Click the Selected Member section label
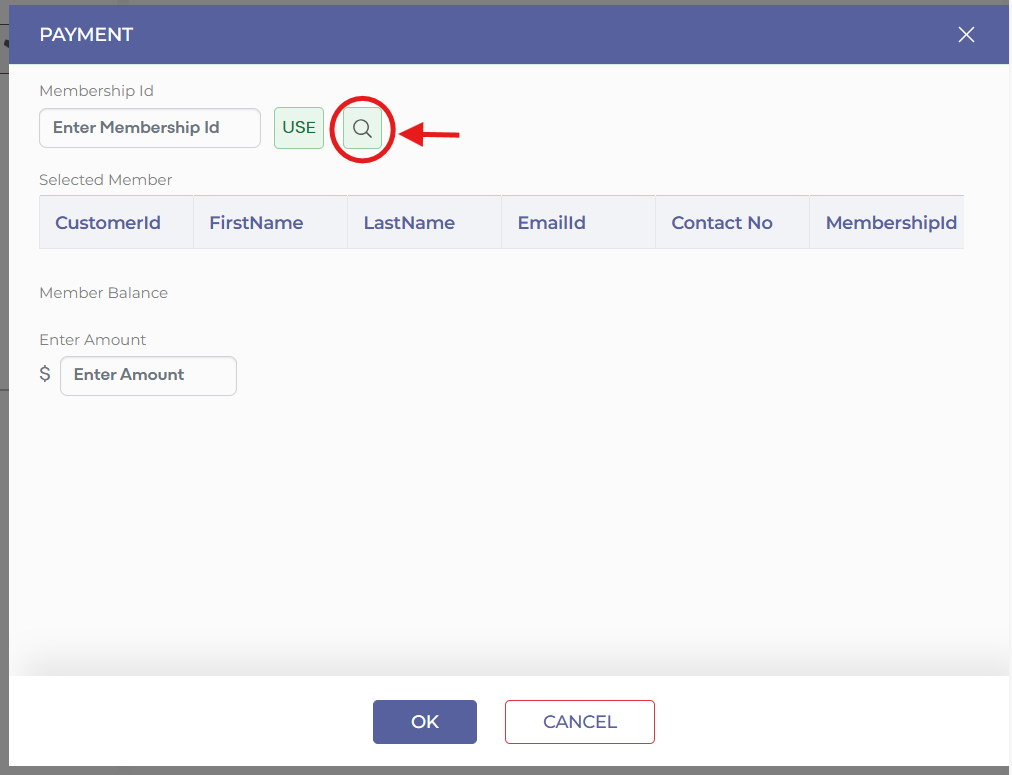This screenshot has width=1012, height=775. (106, 180)
